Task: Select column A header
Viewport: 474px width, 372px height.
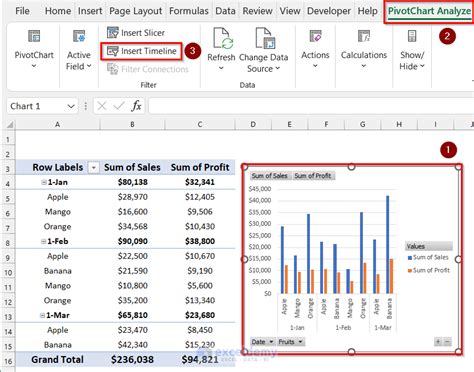Action: click(57, 125)
